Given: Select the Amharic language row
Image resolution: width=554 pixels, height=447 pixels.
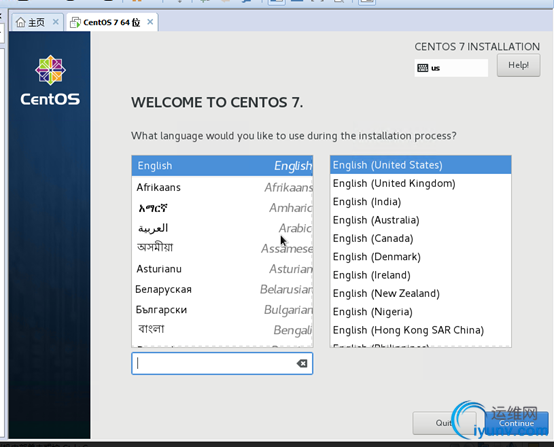Looking at the screenshot, I should [222, 208].
